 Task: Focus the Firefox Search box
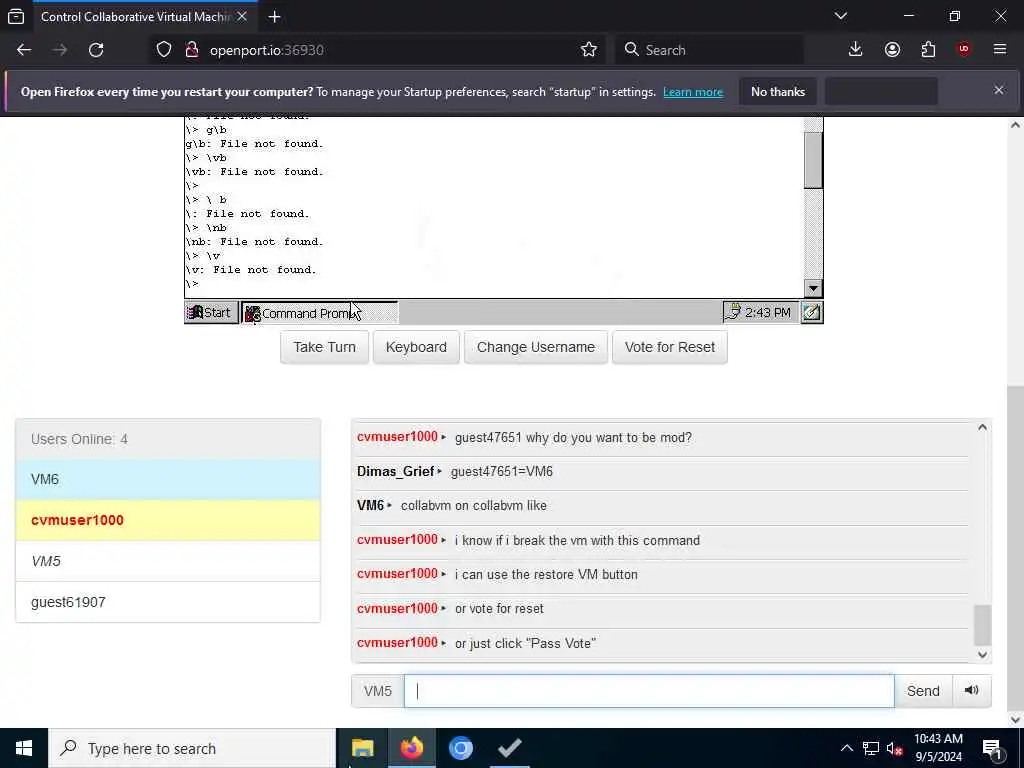coord(709,50)
